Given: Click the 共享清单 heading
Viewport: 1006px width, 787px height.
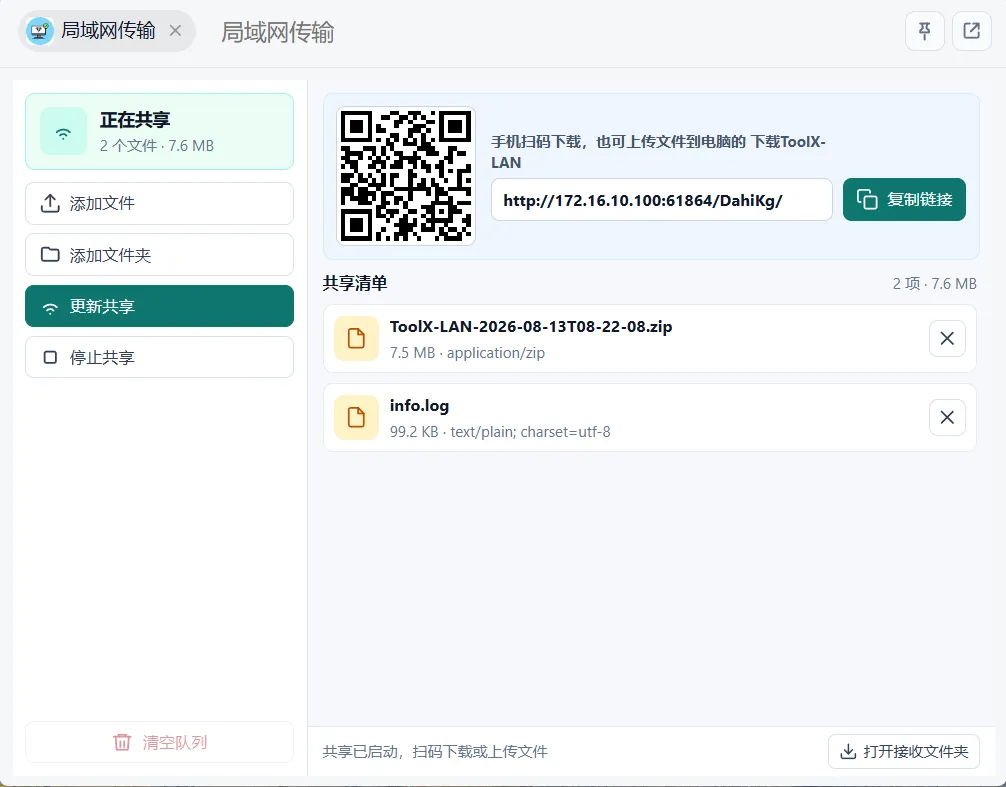Looking at the screenshot, I should click(x=355, y=283).
